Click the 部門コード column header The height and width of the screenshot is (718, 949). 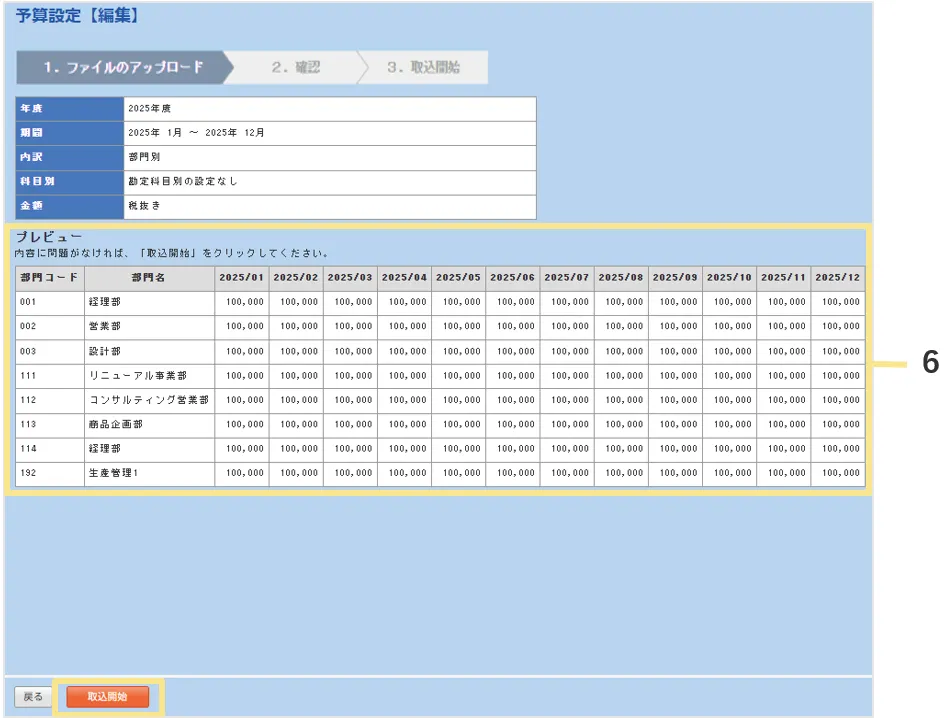[x=49, y=277]
